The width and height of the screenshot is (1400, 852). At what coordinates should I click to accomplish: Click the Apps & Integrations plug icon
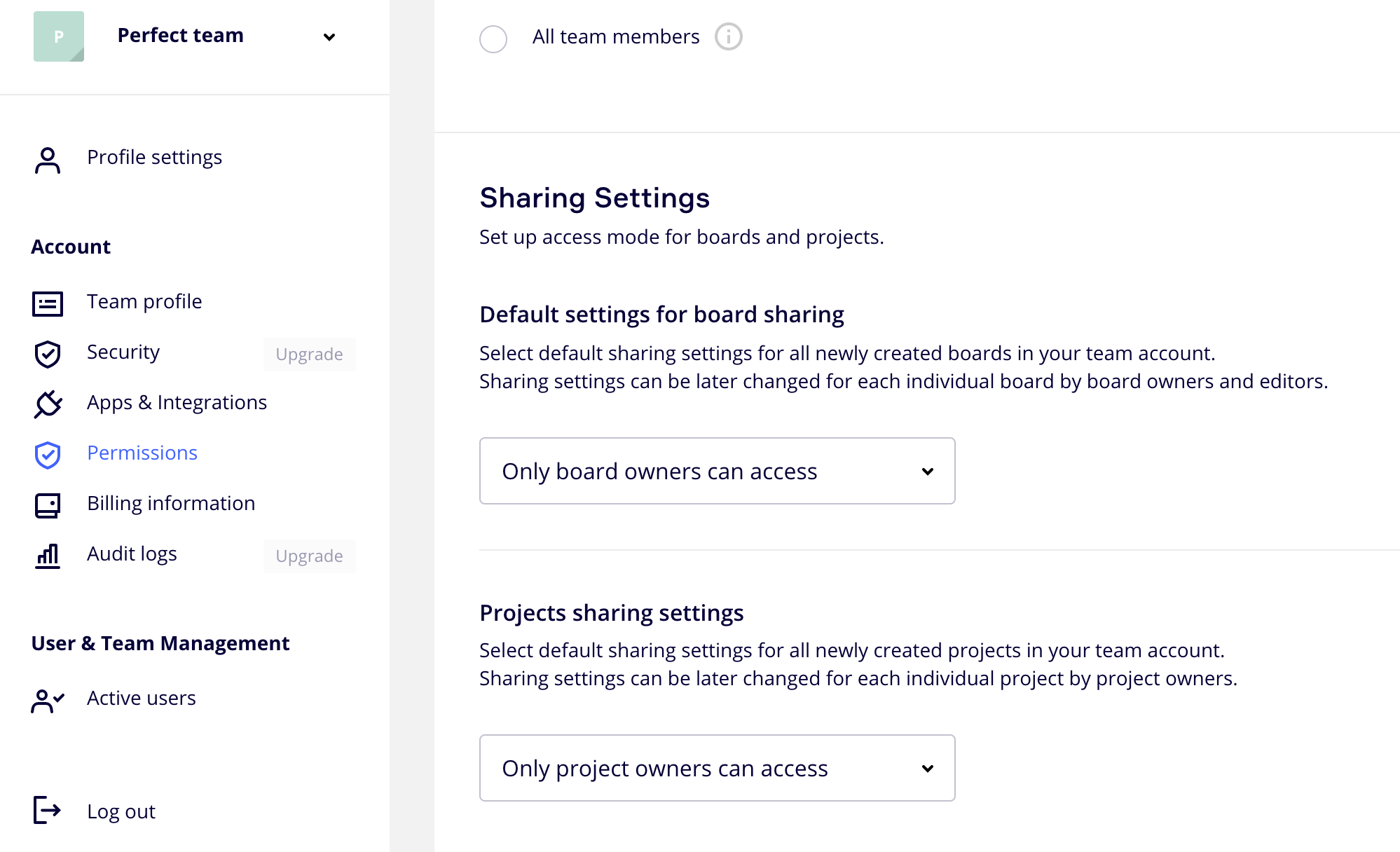(48, 404)
